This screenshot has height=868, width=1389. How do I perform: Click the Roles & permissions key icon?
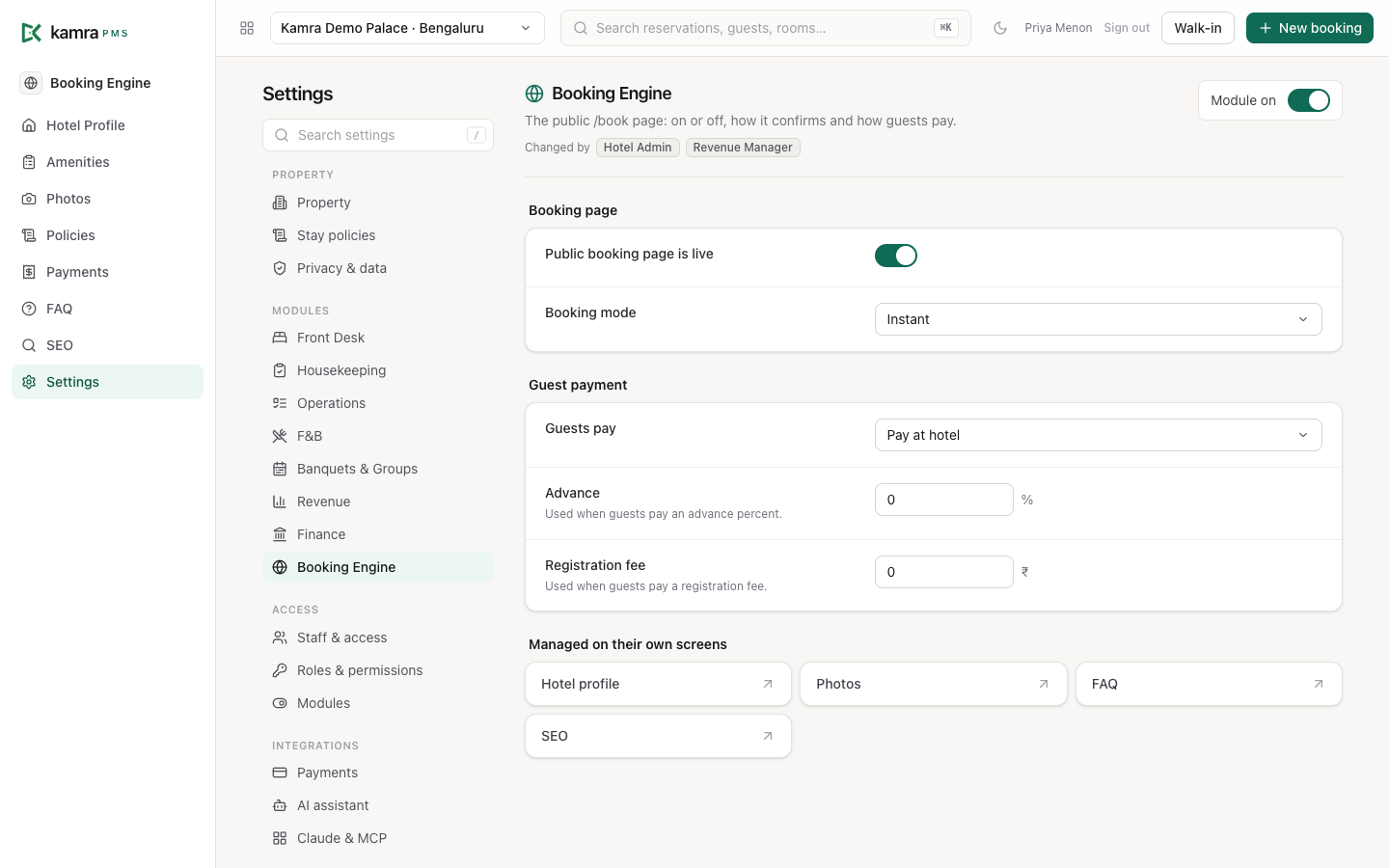(280, 670)
